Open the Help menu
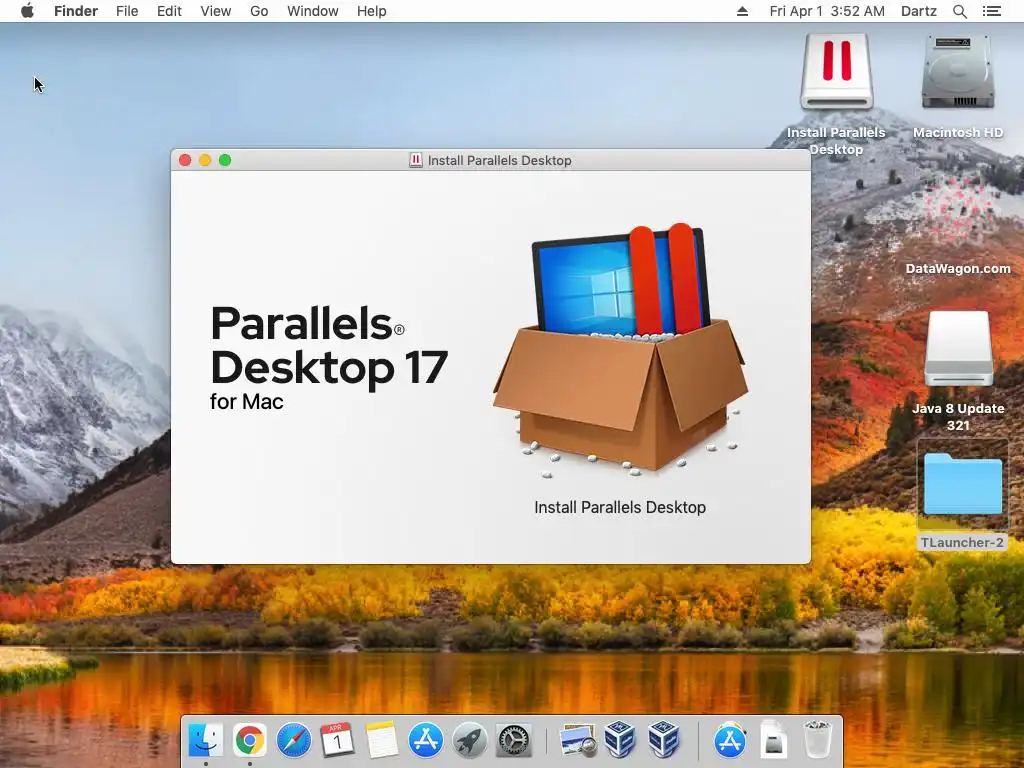Viewport: 1024px width, 768px height. [x=372, y=11]
